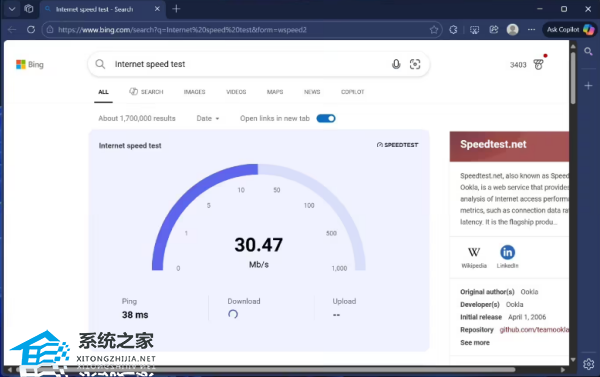Viewport: 600px width, 377px height.
Task: Click the microphone voice search icon
Action: 396,64
